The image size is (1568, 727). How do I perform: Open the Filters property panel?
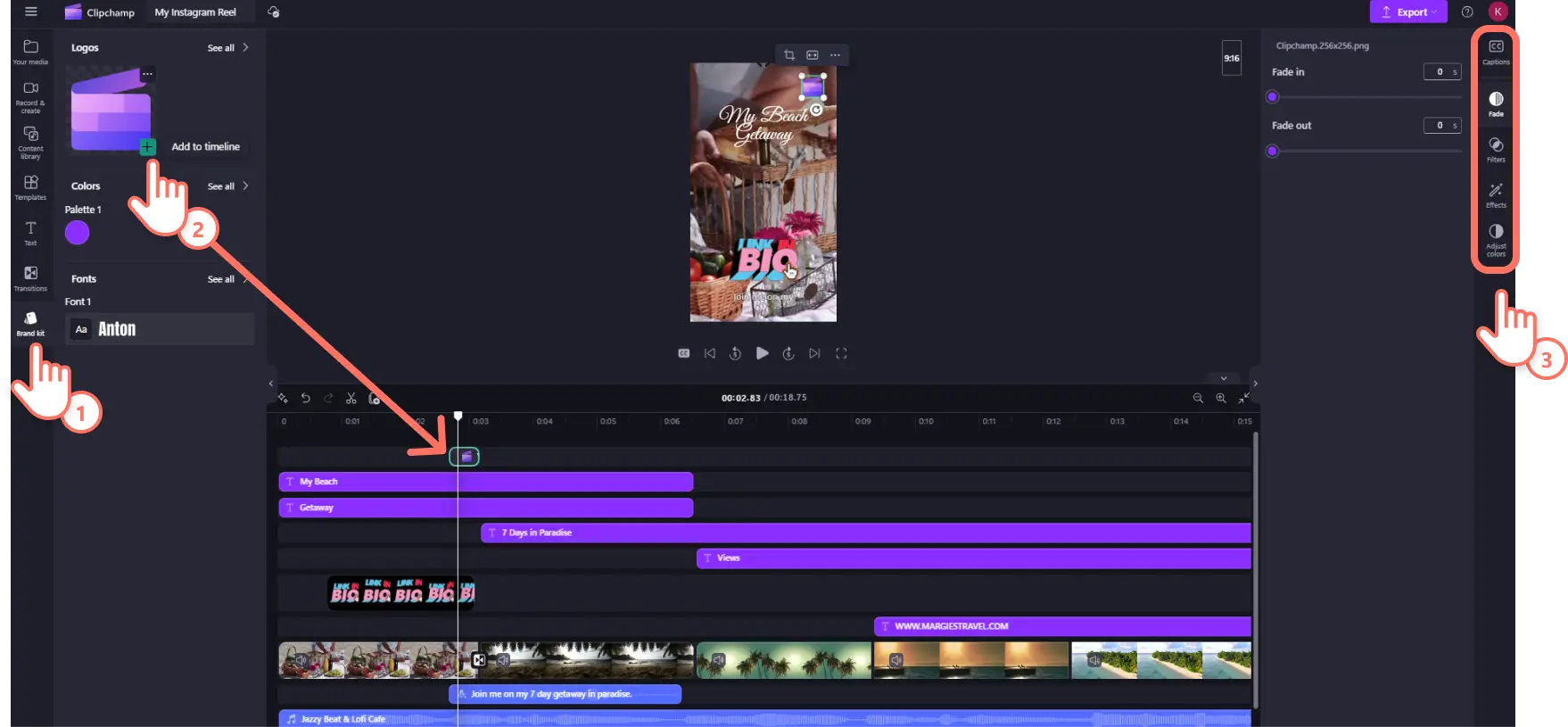click(1497, 149)
